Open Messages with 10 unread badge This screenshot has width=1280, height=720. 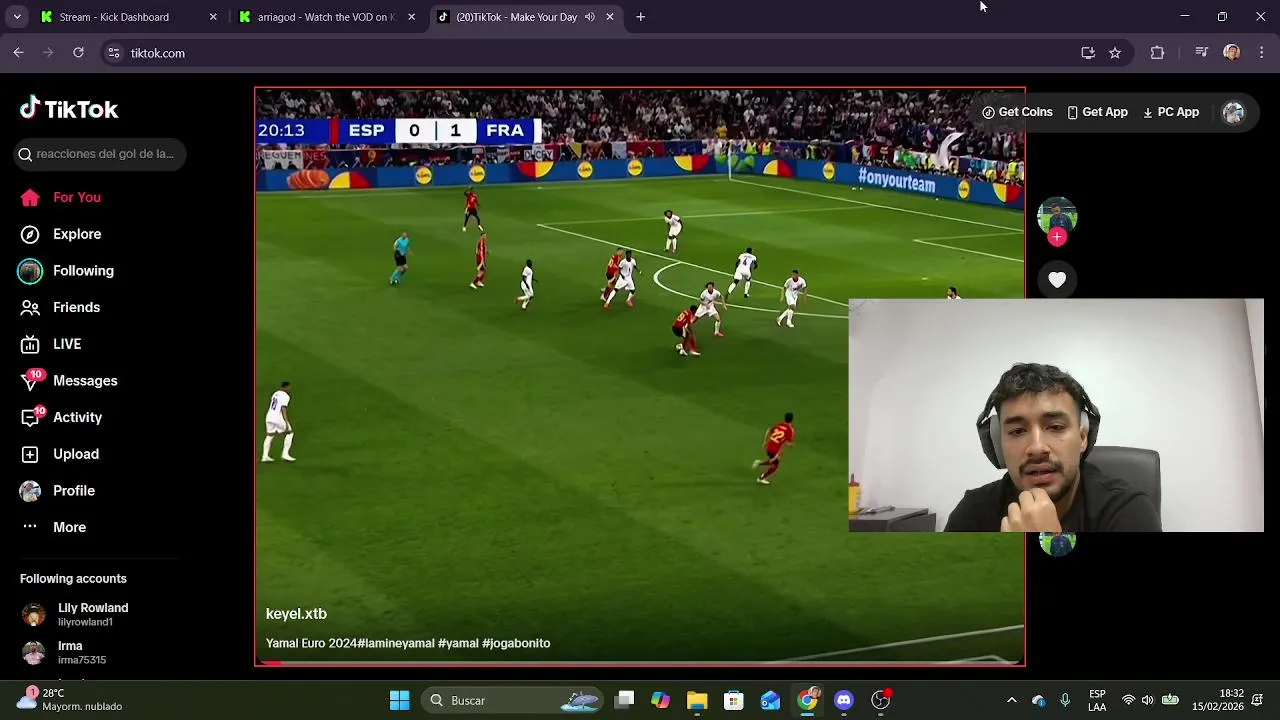click(69, 381)
